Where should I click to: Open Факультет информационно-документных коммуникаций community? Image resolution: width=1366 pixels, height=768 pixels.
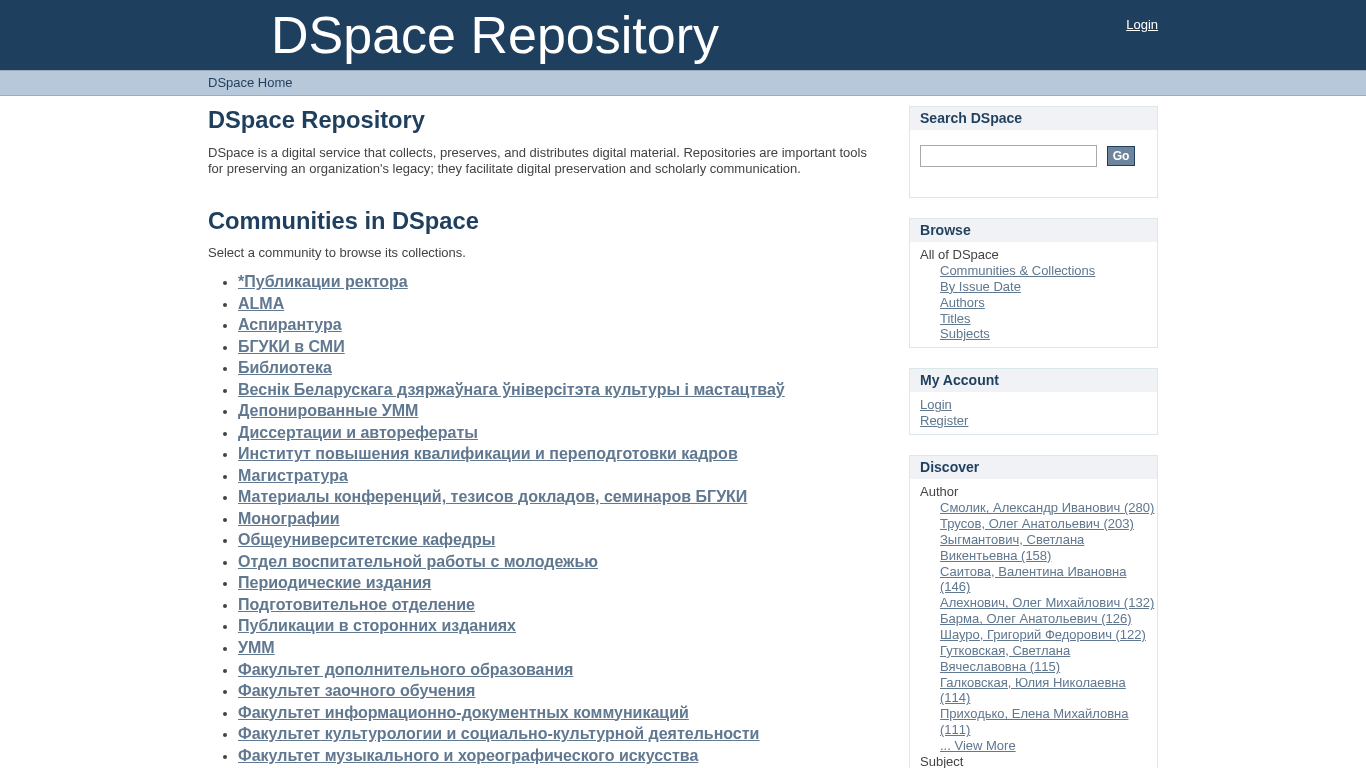click(463, 713)
